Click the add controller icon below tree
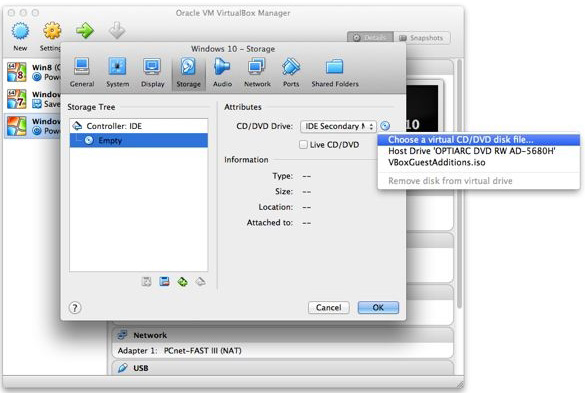This screenshot has width=585, height=393. click(146, 282)
